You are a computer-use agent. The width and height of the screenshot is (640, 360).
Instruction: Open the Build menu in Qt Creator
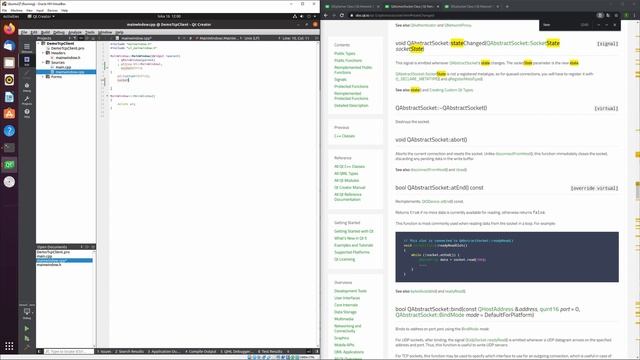(x=45, y=32)
